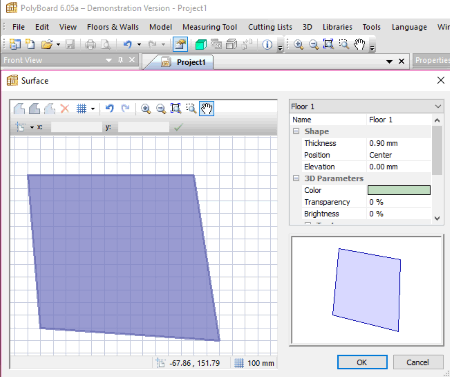Click the zoom in magnifier in Surface dialog

tap(145, 109)
